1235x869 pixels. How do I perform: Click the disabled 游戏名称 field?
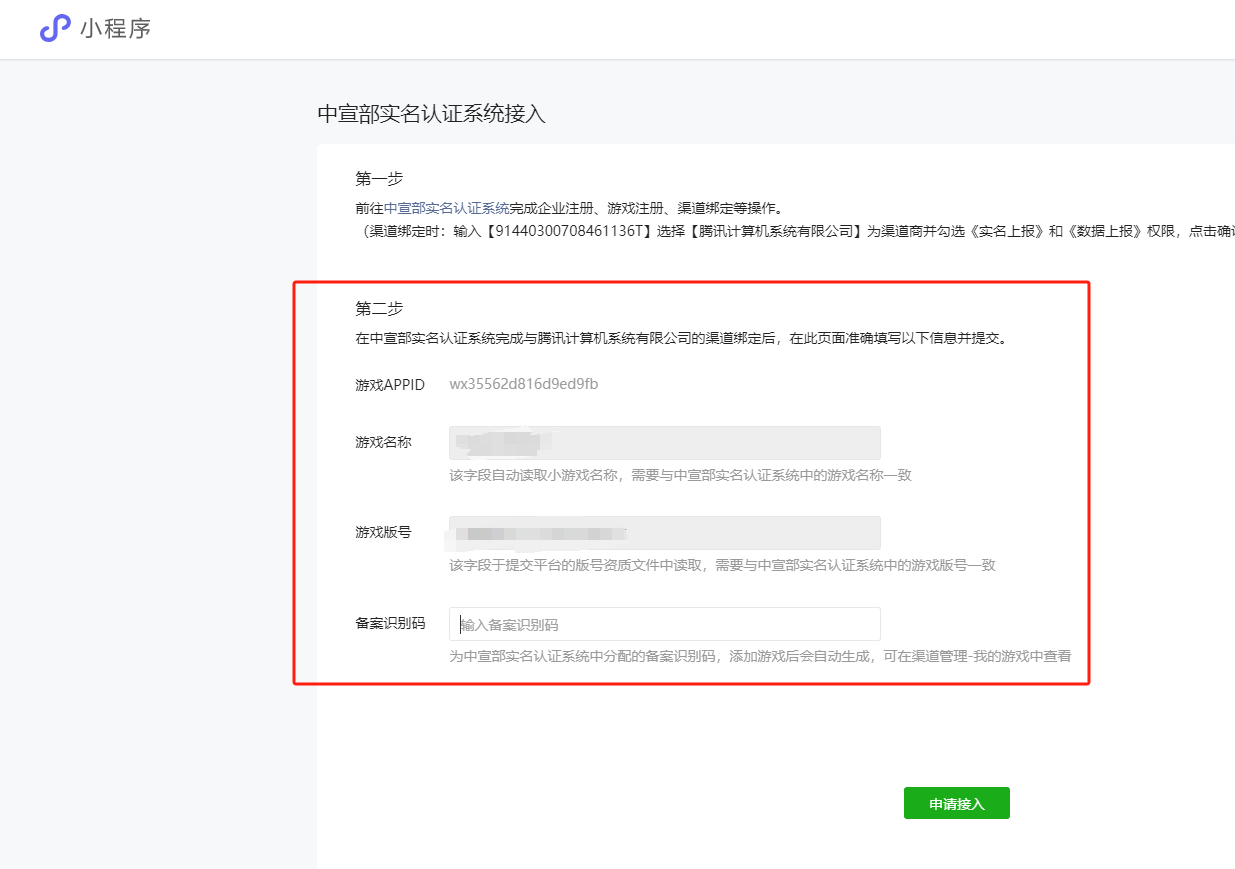point(664,443)
